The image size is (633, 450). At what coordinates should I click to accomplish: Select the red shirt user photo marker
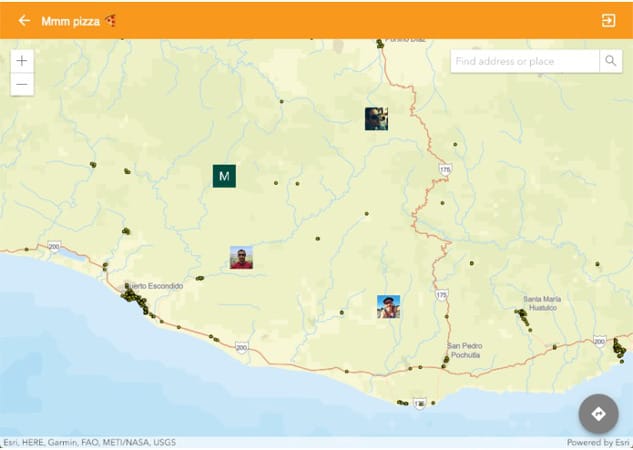[x=241, y=257]
